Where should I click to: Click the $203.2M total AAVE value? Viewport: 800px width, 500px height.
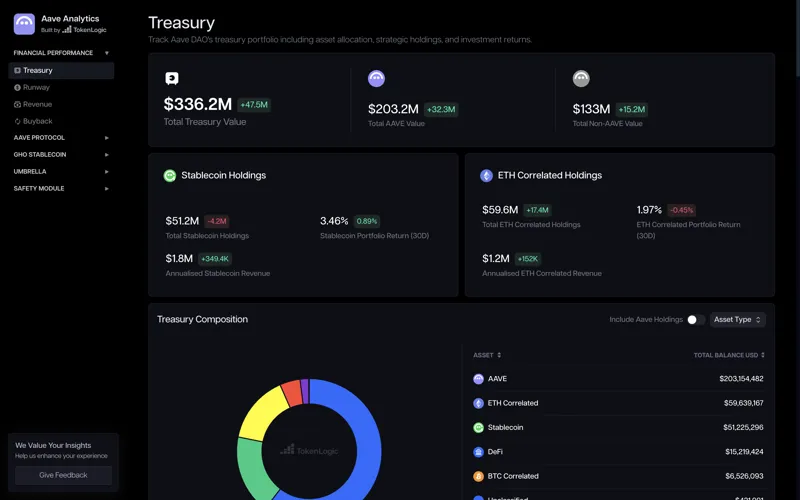pos(393,109)
